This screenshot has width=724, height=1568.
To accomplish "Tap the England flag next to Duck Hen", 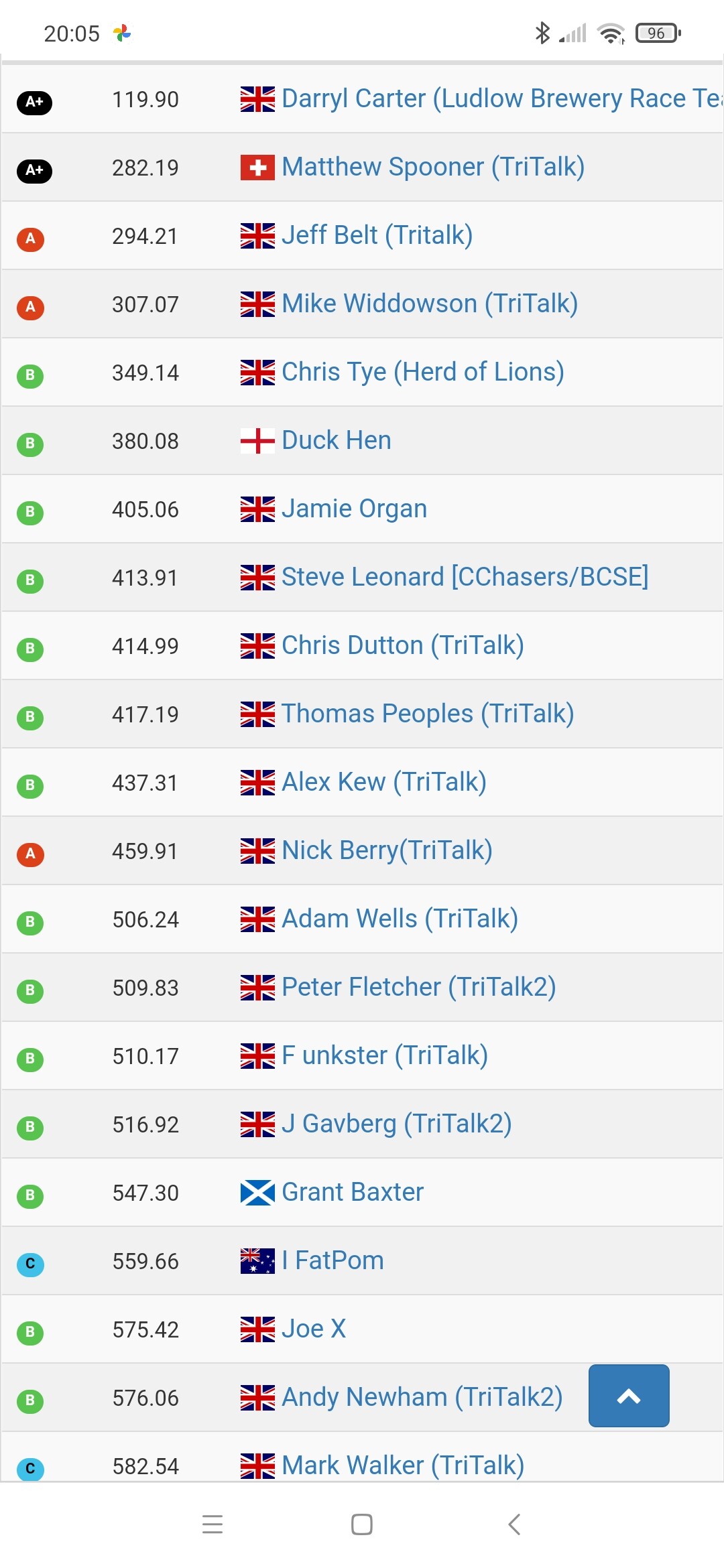I will click(257, 441).
